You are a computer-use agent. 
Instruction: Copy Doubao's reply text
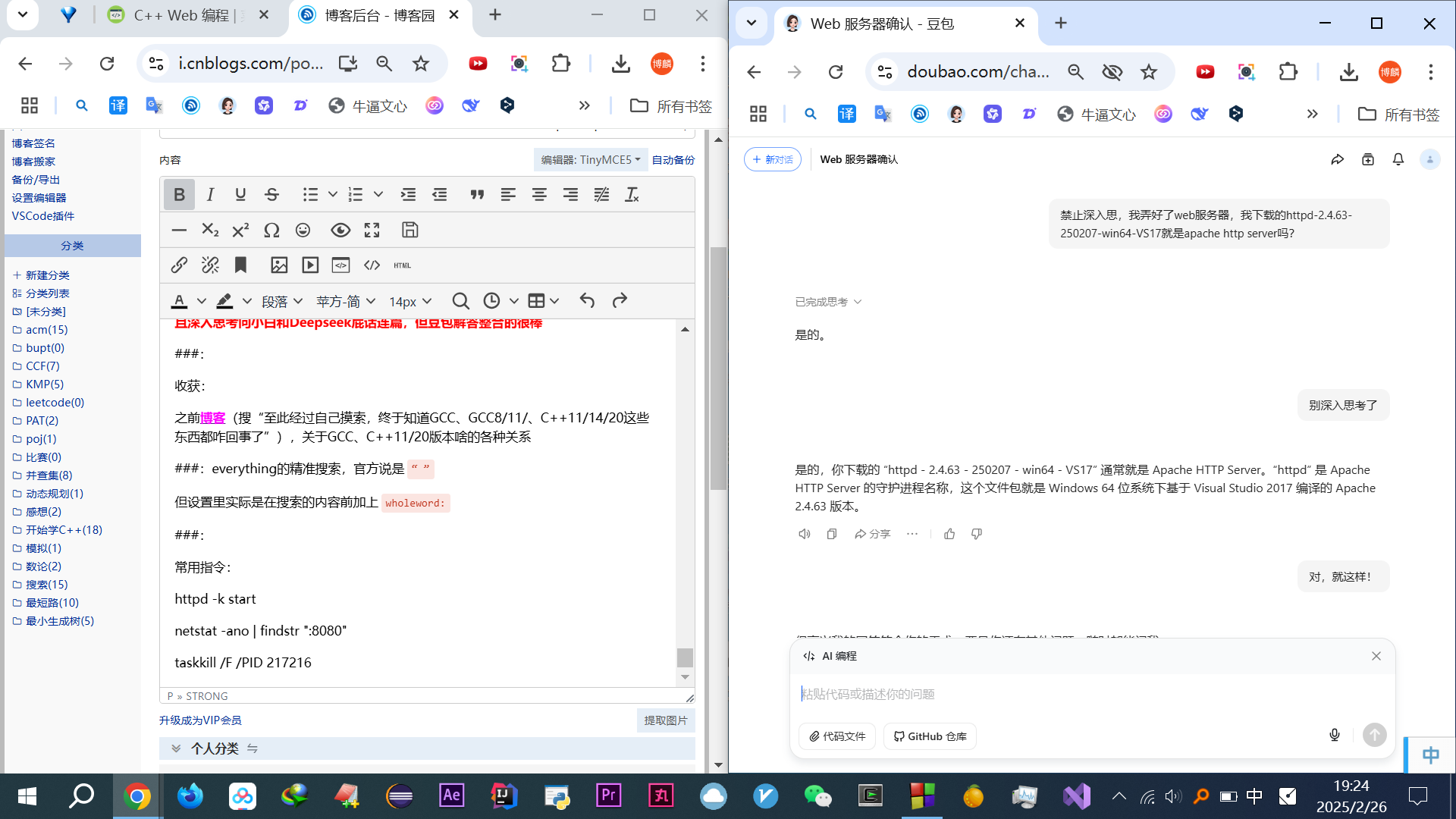click(x=832, y=534)
